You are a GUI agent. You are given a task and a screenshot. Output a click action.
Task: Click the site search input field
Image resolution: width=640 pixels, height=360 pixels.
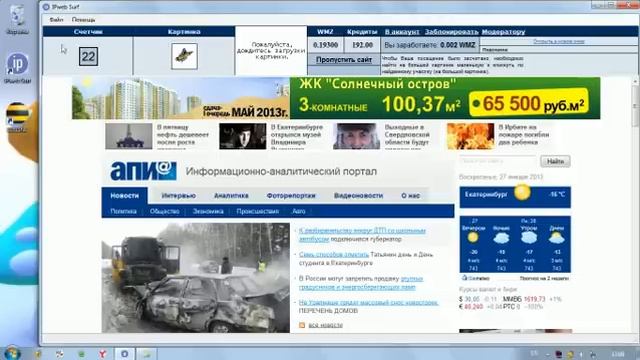coord(498,161)
